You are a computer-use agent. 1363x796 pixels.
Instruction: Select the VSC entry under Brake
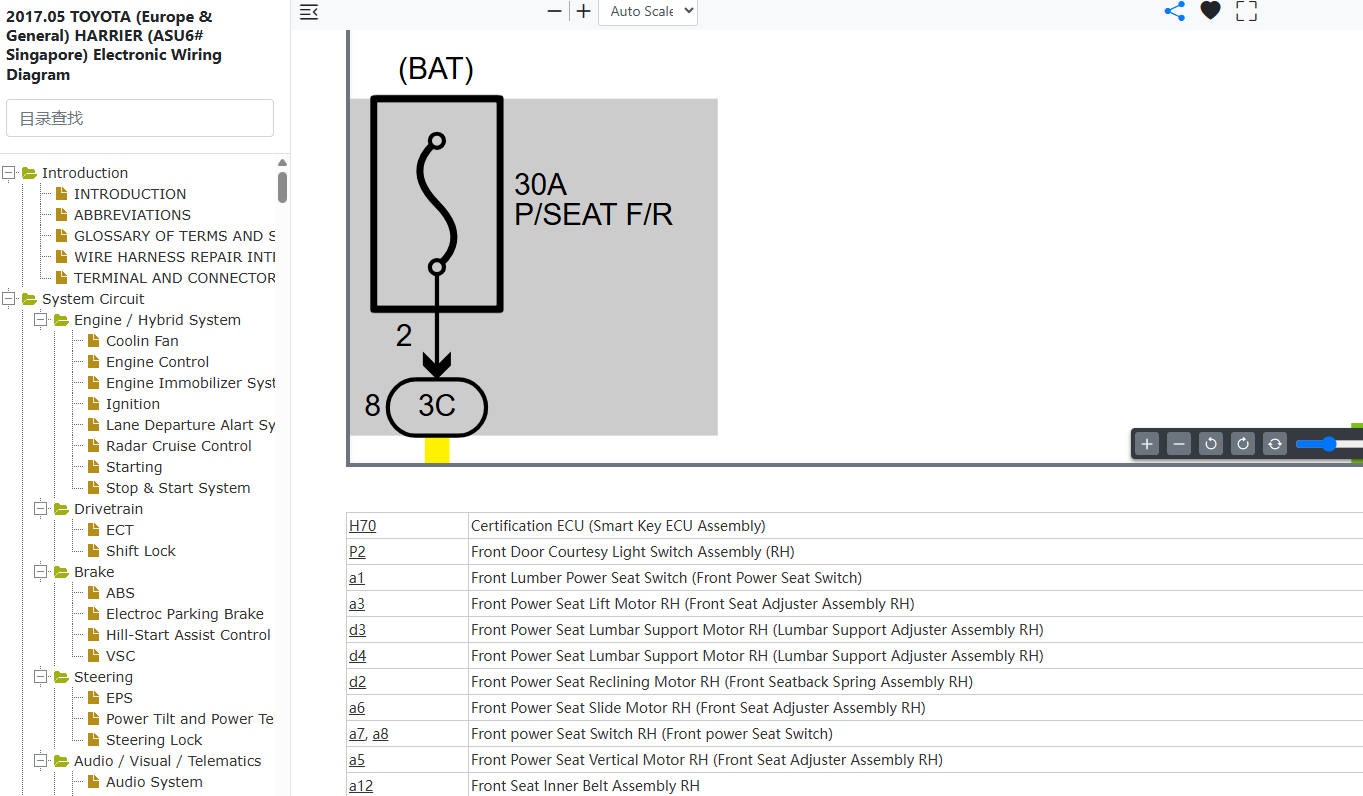click(120, 656)
